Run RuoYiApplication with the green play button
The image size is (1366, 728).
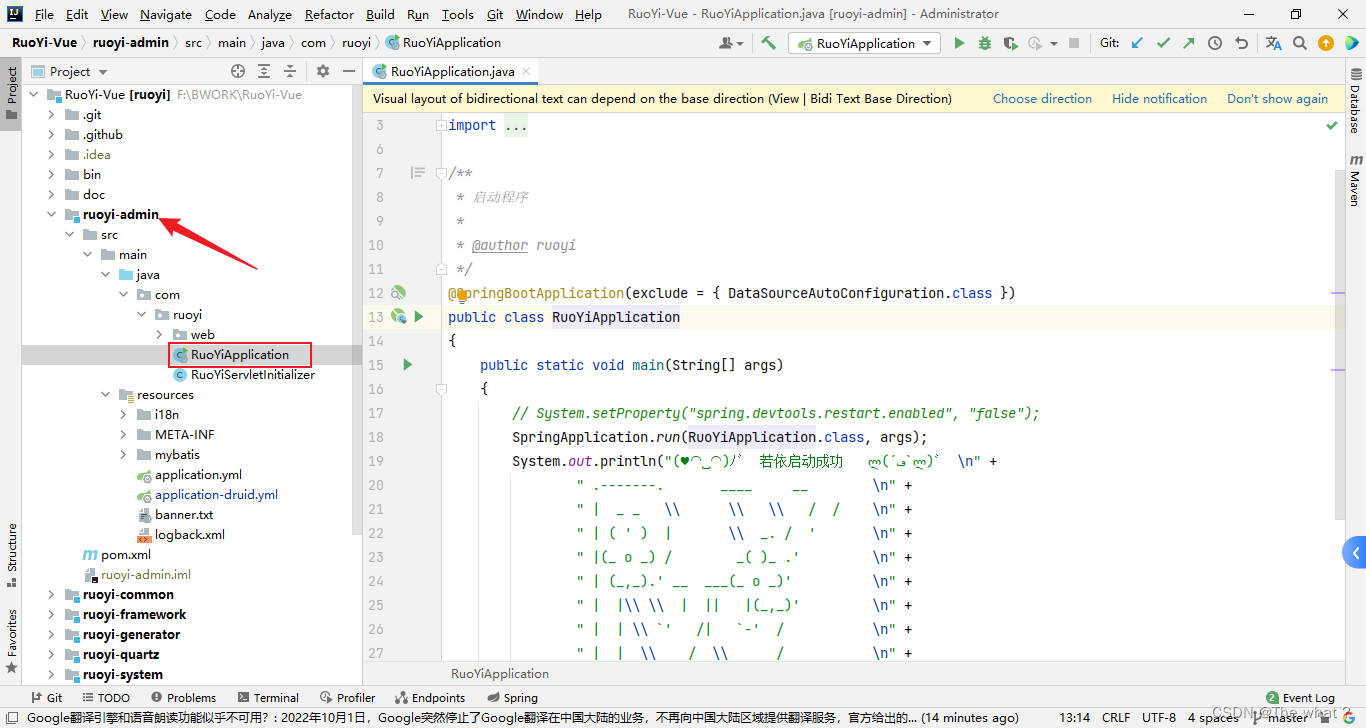pyautogui.click(x=960, y=43)
